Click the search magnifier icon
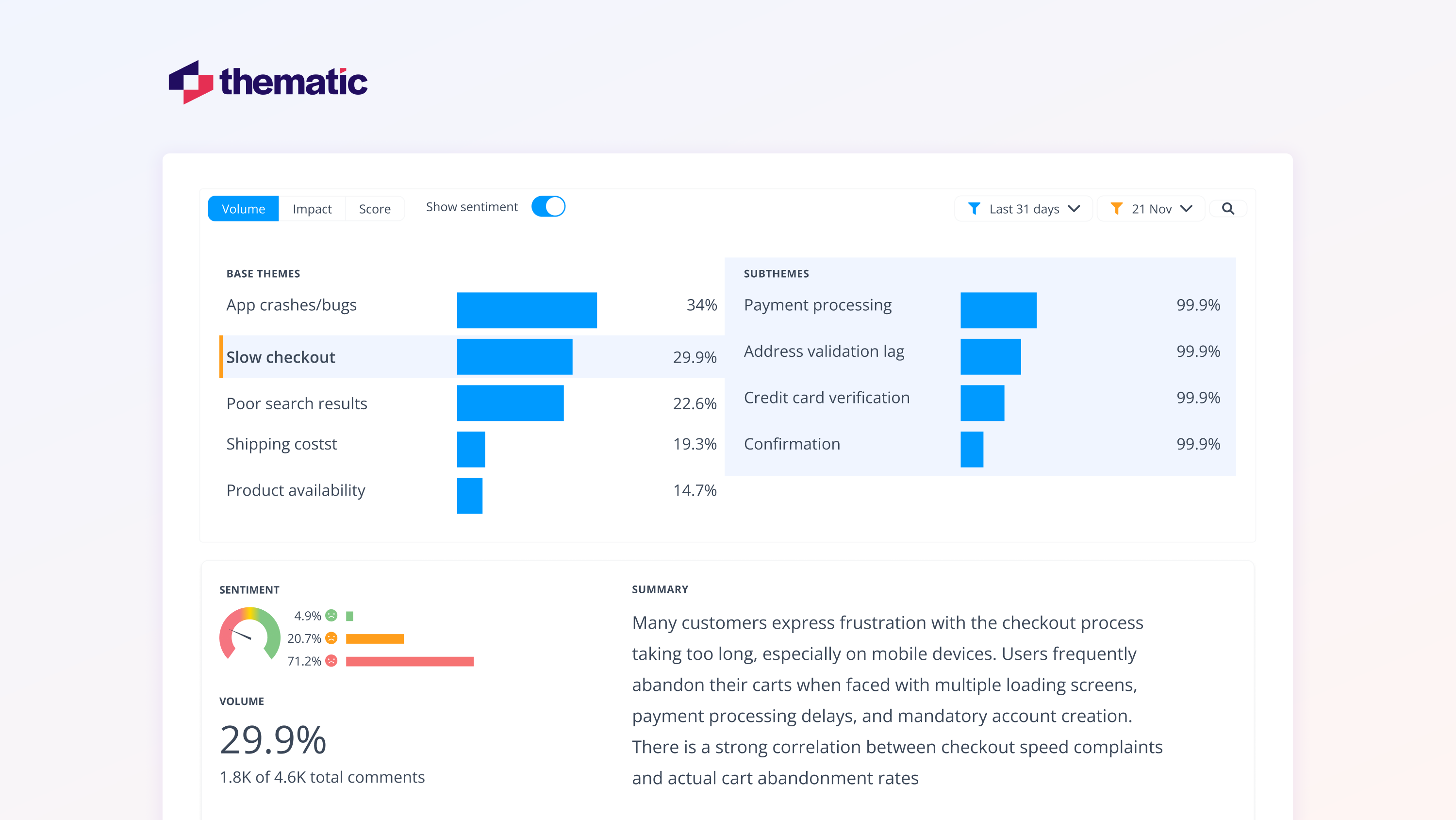Image resolution: width=1456 pixels, height=820 pixels. [1228, 208]
